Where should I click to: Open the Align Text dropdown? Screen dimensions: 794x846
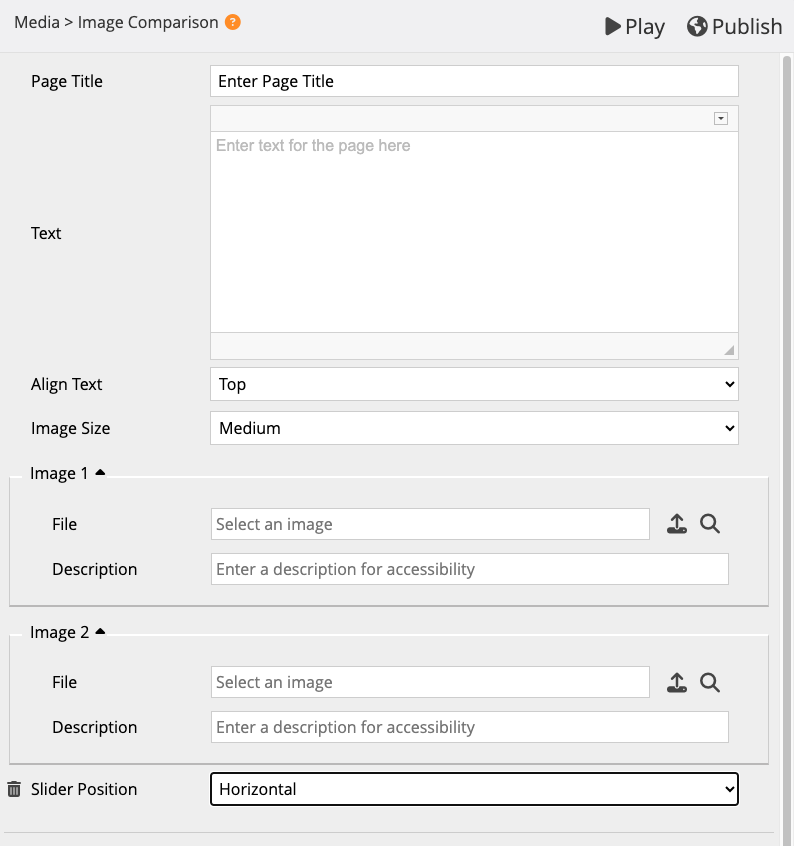(474, 384)
